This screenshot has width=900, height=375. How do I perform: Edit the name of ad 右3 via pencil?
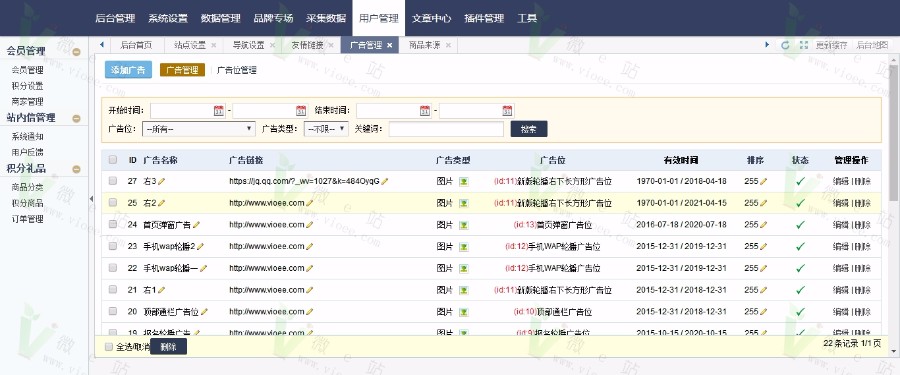point(161,181)
